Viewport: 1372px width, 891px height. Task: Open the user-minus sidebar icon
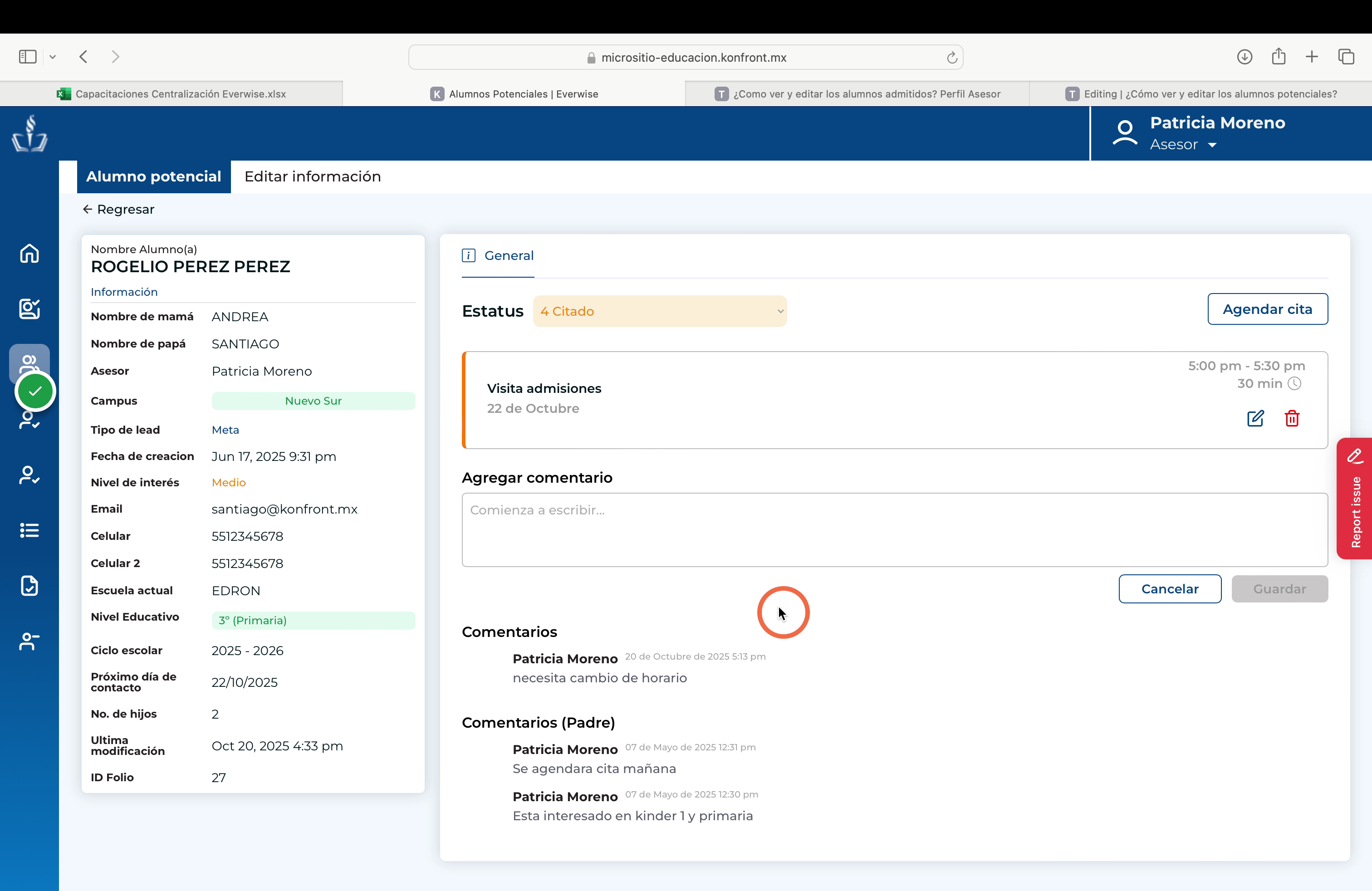pyautogui.click(x=29, y=641)
